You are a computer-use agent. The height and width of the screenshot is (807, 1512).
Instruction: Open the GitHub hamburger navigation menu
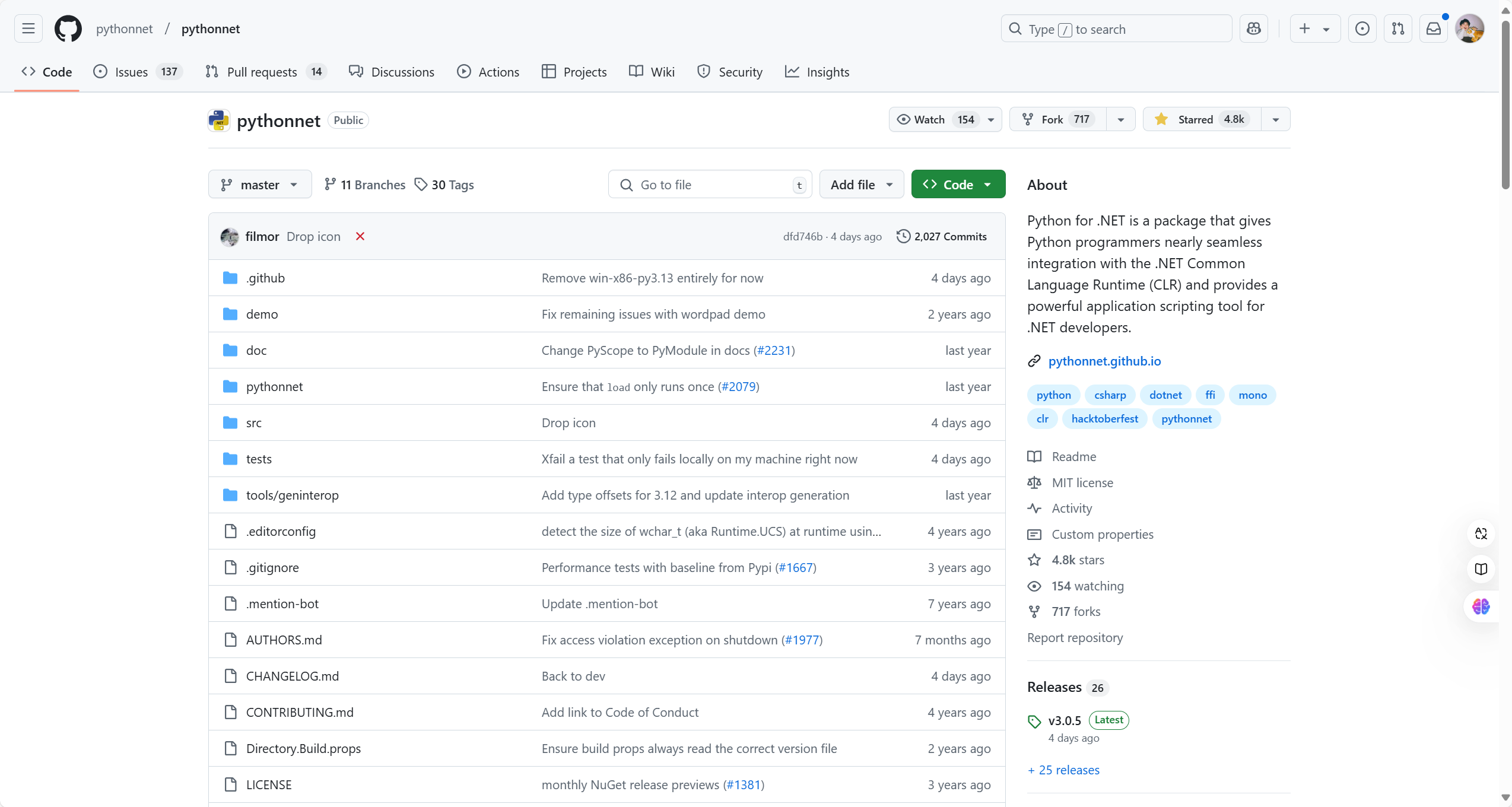coord(28,28)
